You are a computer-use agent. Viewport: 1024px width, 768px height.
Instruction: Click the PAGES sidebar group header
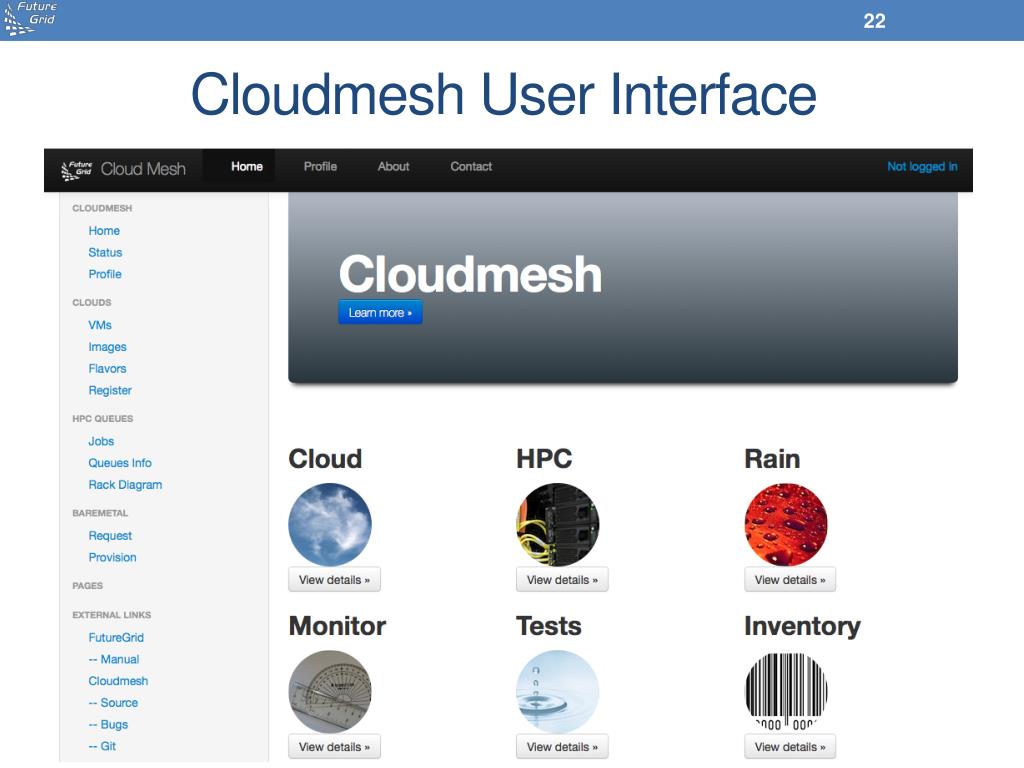tap(88, 586)
